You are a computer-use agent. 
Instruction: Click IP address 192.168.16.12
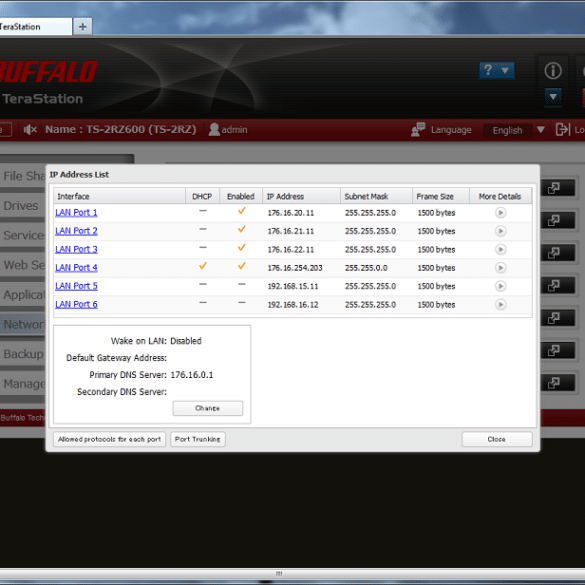[x=293, y=305]
